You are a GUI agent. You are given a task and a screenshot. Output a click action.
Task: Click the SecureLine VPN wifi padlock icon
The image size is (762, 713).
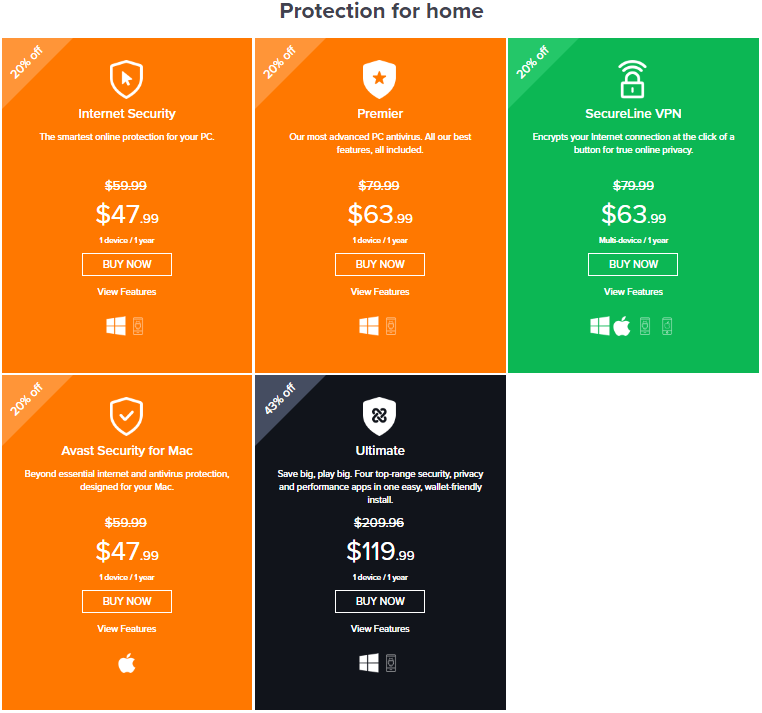click(x=632, y=79)
